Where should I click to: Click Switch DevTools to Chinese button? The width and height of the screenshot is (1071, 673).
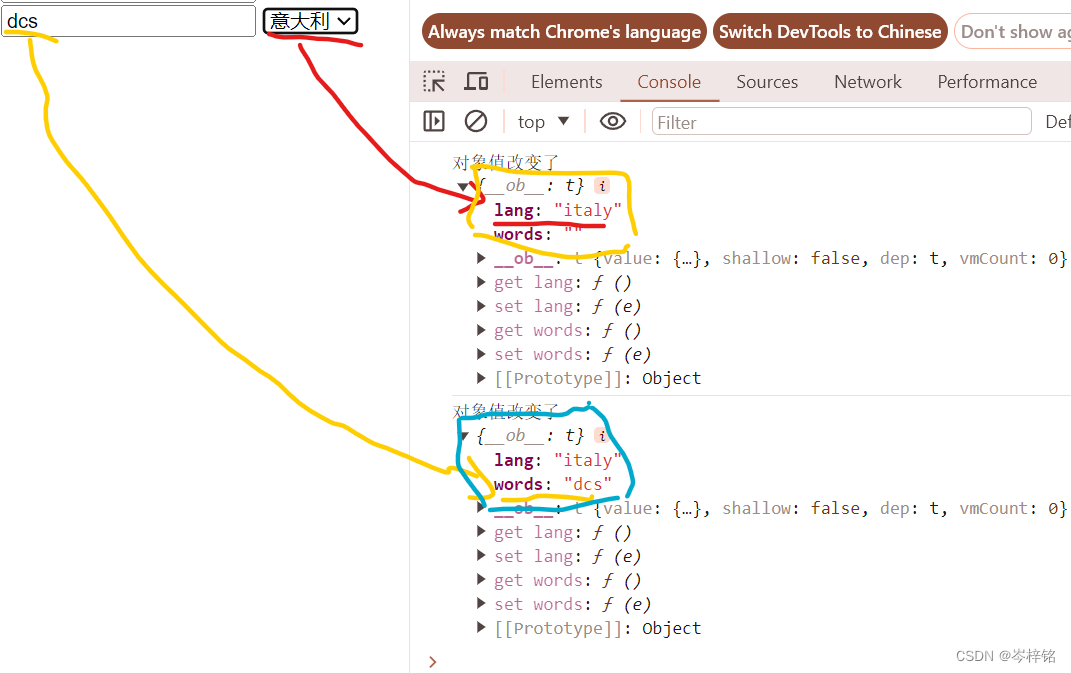[x=829, y=31]
